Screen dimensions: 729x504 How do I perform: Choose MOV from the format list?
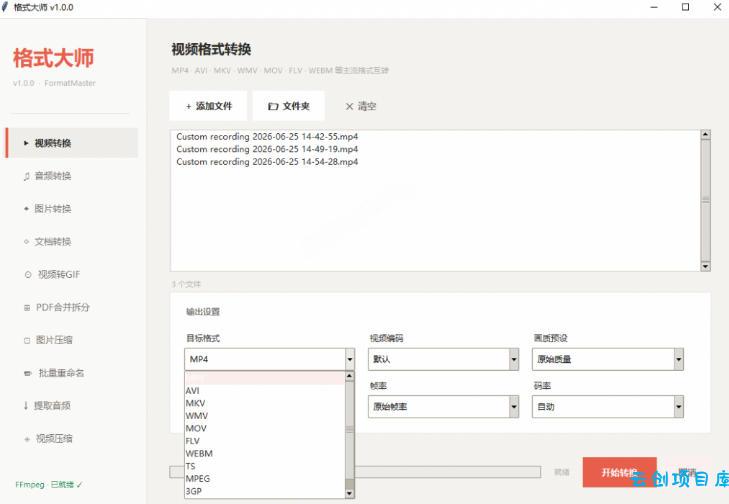coord(265,428)
